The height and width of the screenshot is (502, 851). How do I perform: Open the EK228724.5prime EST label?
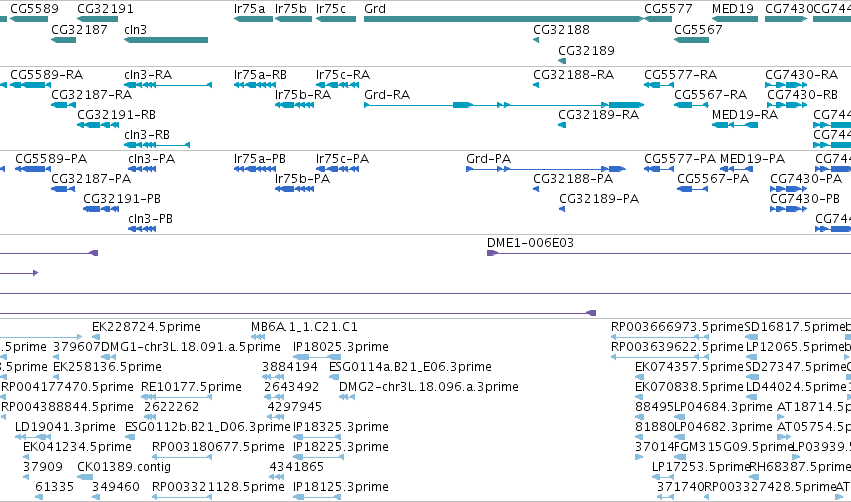(x=146, y=327)
